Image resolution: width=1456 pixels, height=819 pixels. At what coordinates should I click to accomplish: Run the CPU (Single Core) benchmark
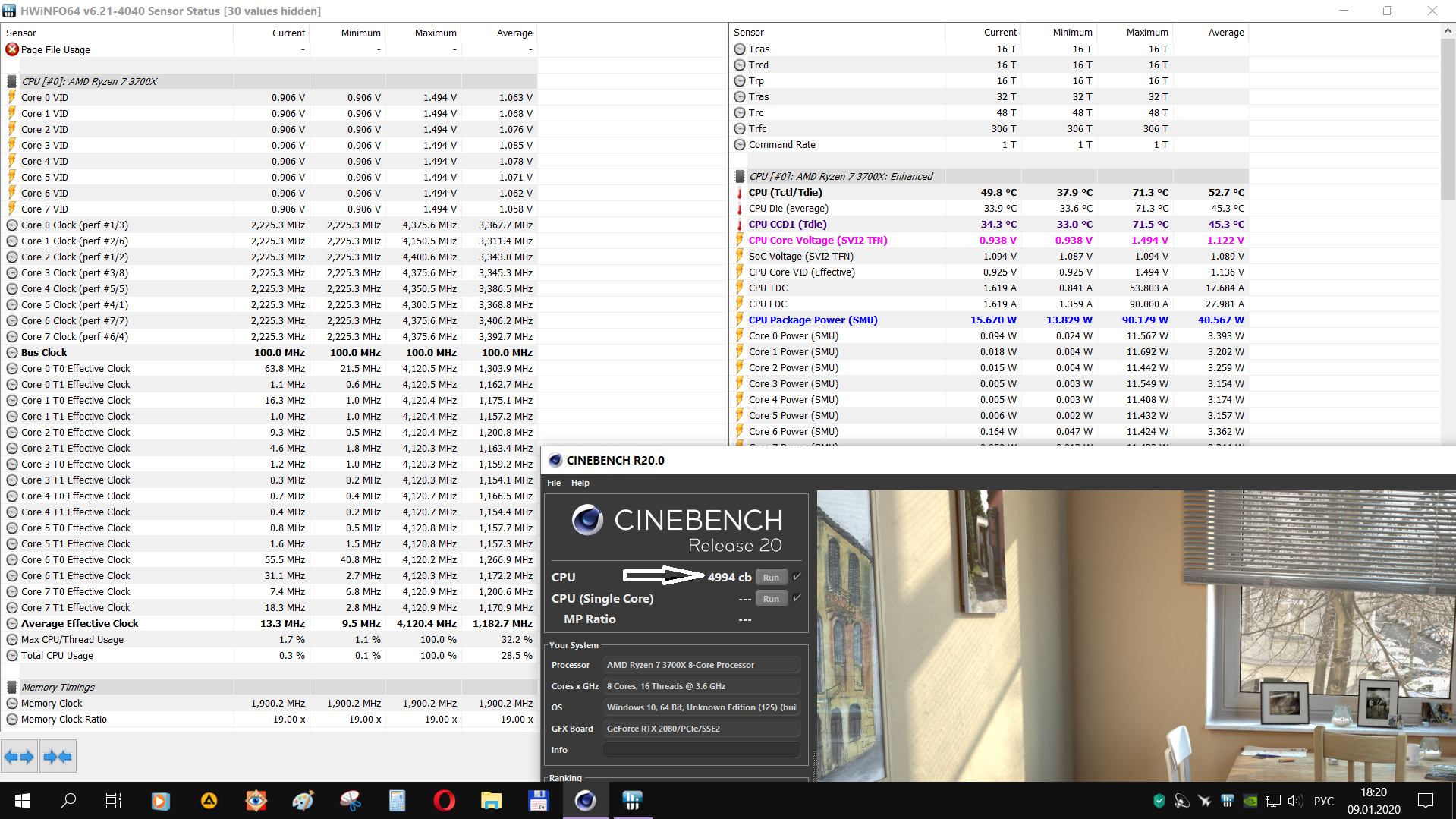(772, 599)
